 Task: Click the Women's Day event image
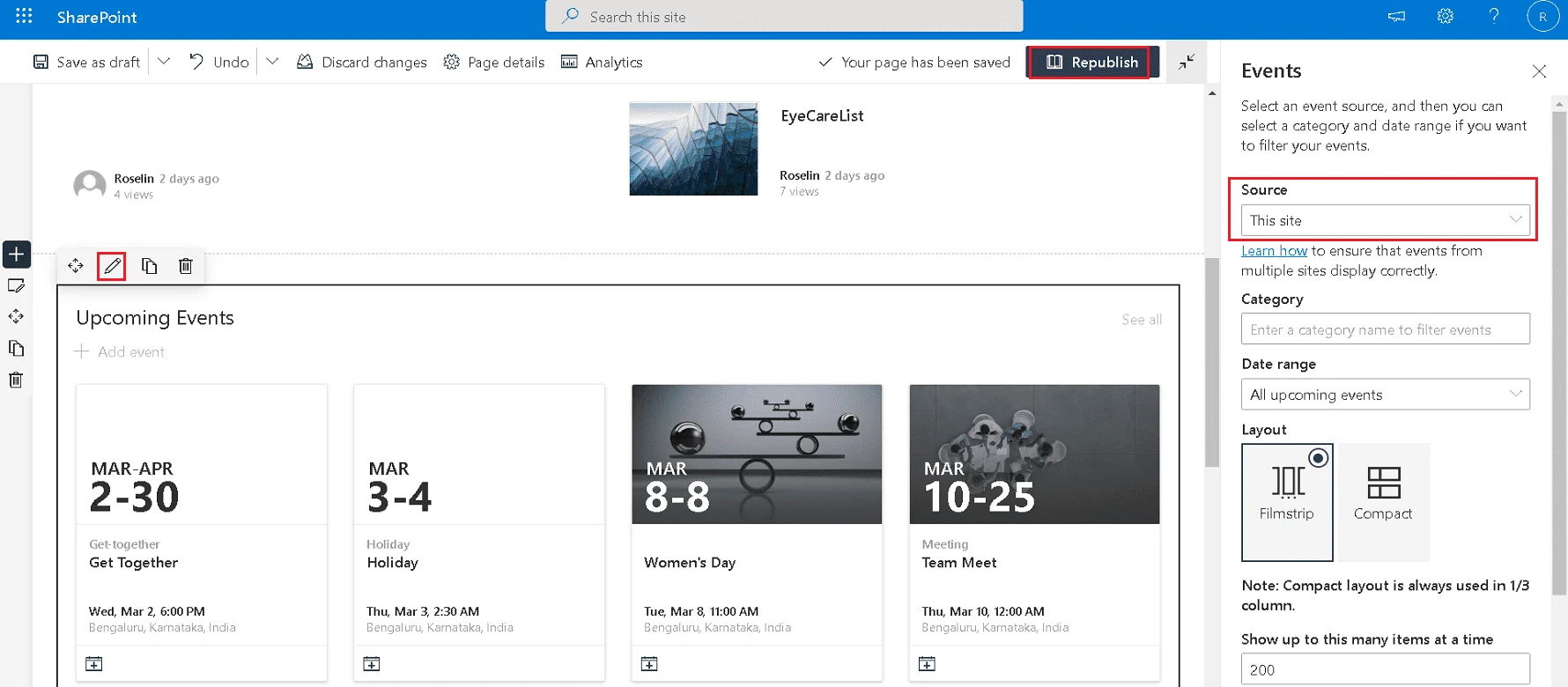tap(757, 454)
